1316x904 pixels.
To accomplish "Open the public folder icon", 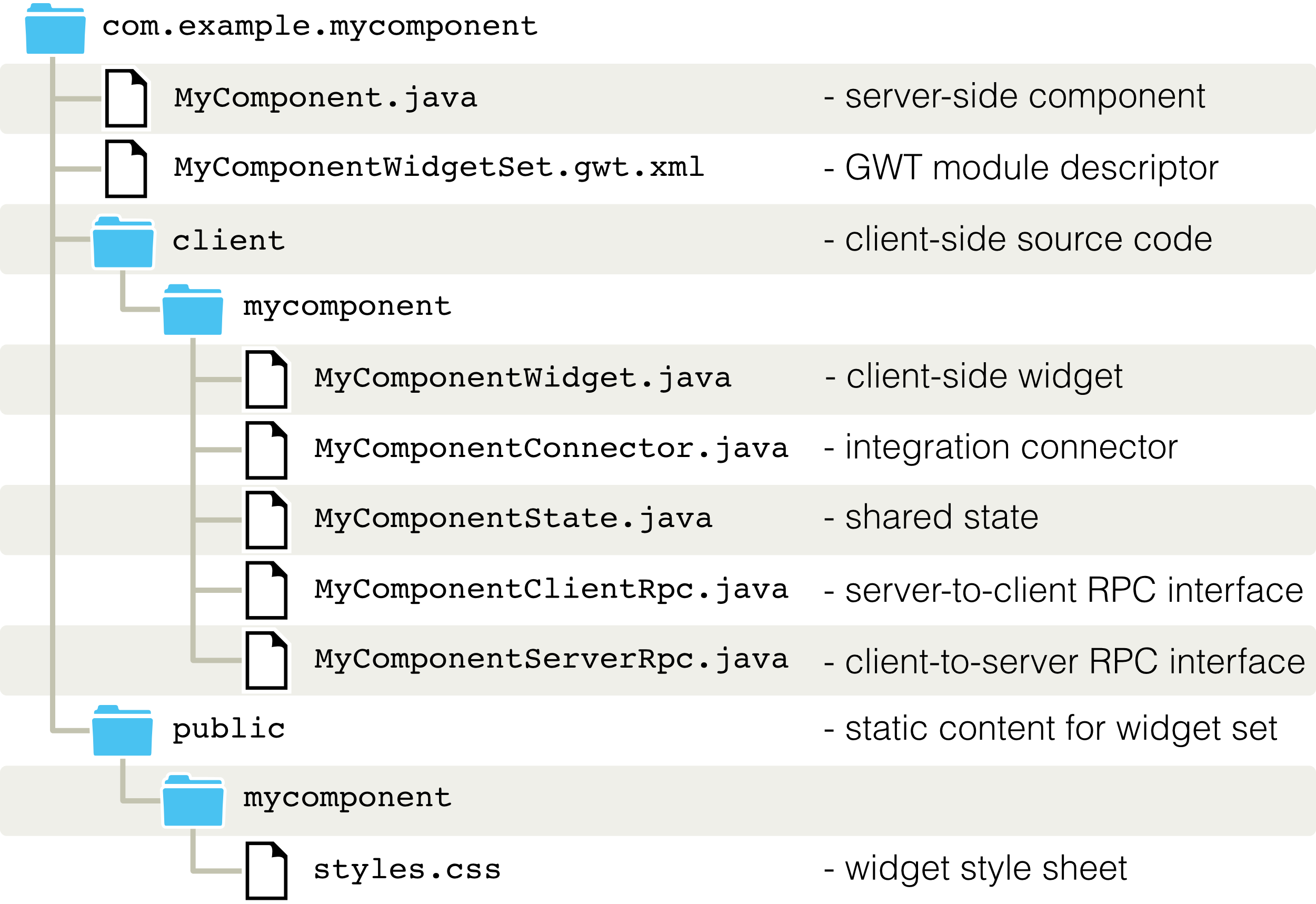I will point(122,731).
